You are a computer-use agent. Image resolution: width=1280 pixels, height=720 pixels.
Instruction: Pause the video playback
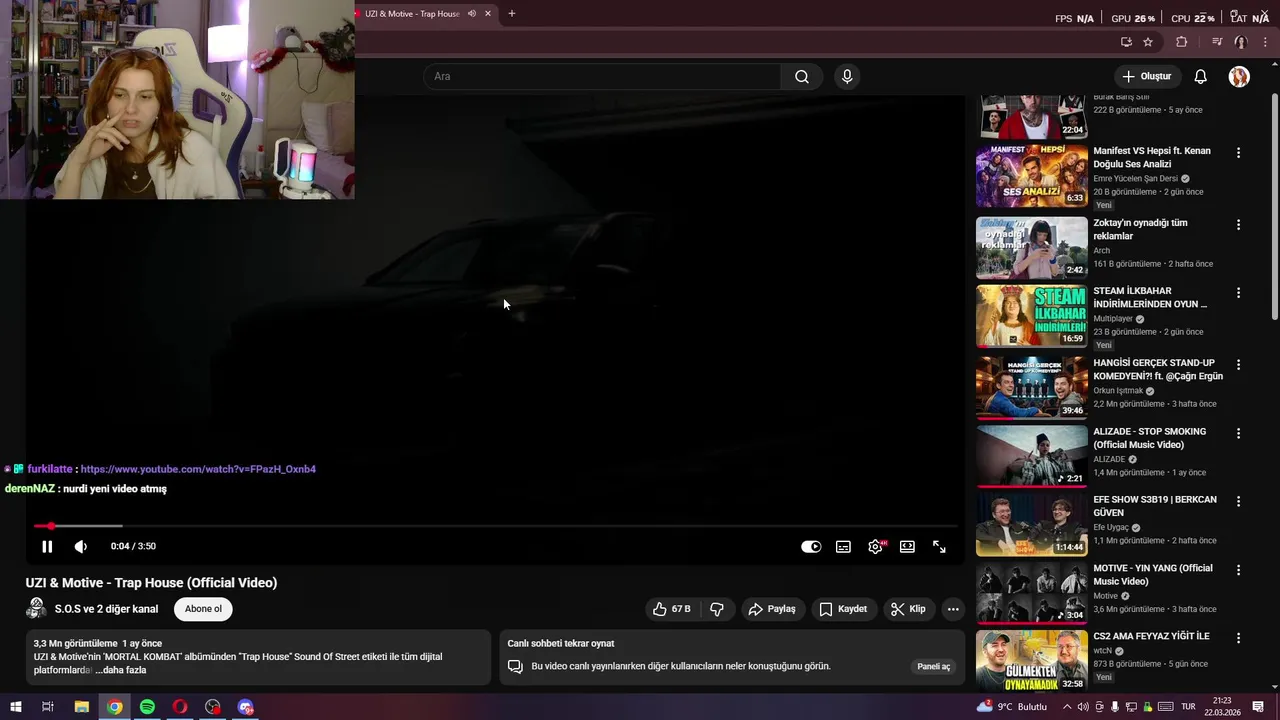tap(47, 546)
